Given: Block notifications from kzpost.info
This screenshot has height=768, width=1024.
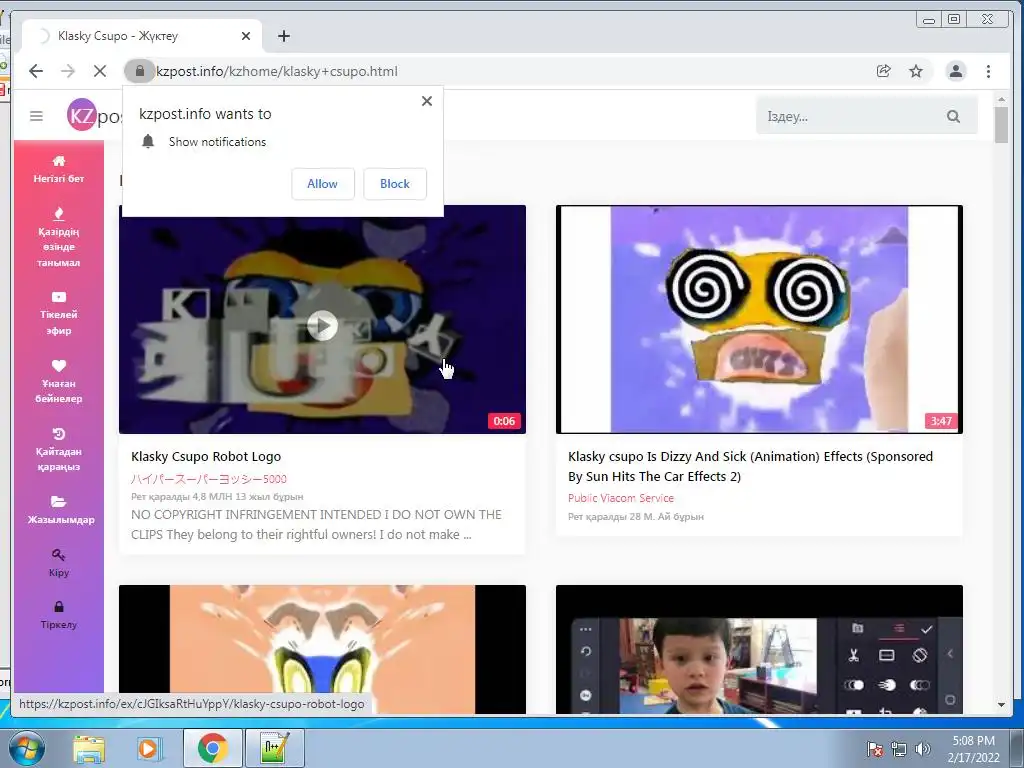Looking at the screenshot, I should pos(395,184).
